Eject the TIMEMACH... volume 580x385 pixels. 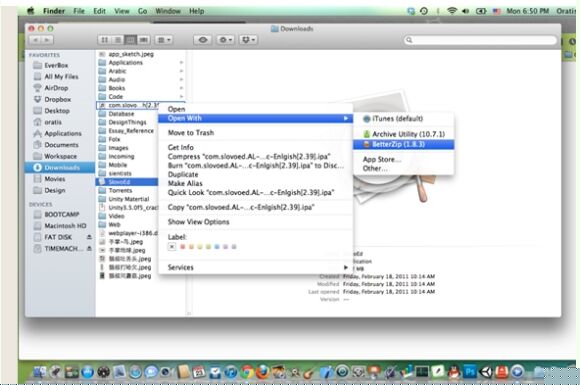89,249
